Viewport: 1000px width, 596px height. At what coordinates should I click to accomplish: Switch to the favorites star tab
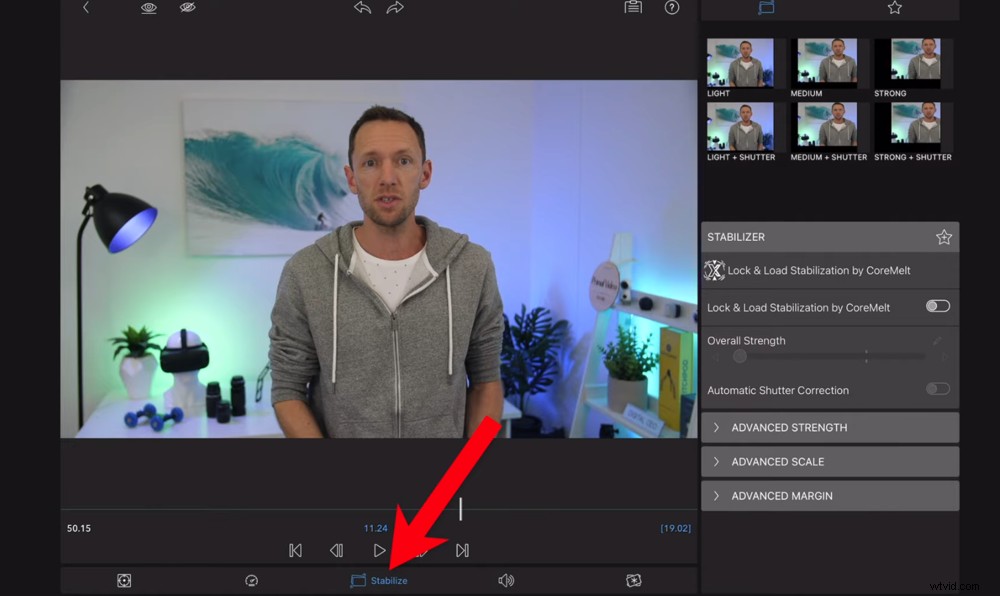894,8
